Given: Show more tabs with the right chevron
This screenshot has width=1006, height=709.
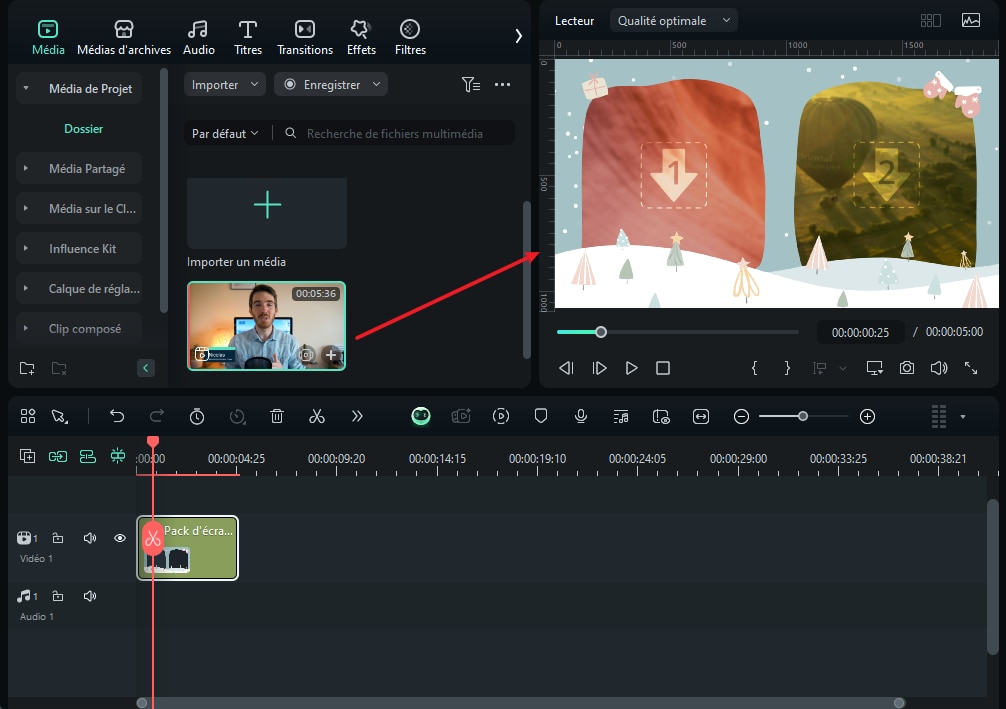Looking at the screenshot, I should 518,36.
